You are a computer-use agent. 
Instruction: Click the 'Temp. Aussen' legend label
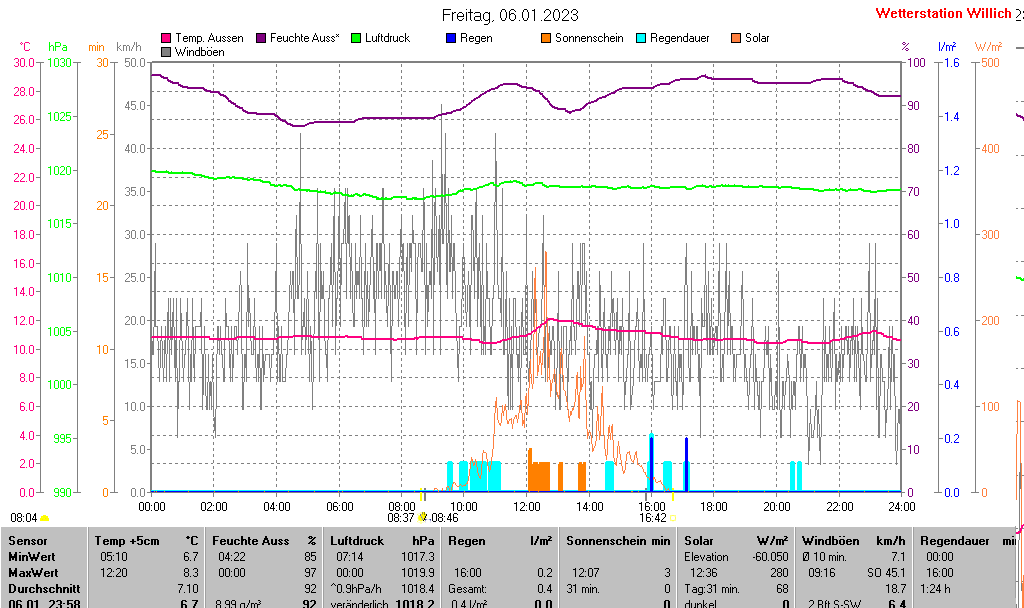(209, 38)
